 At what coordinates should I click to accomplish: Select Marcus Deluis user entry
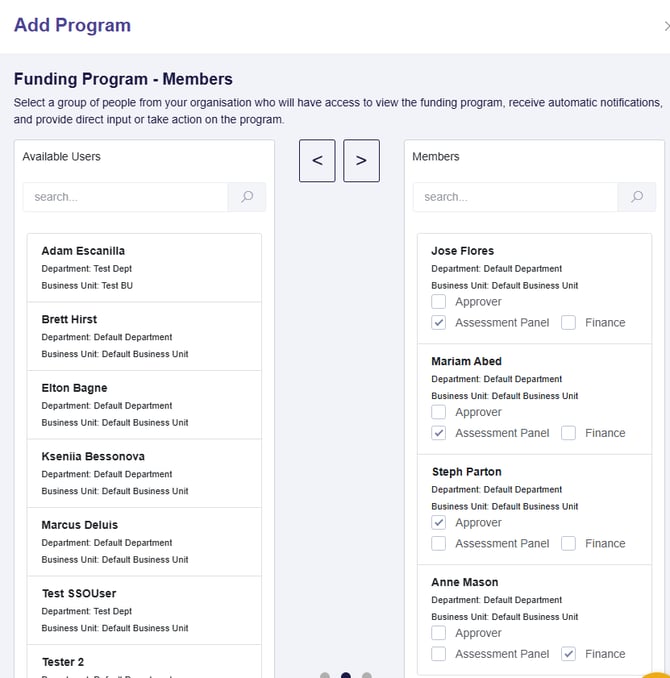pyautogui.click(x=144, y=541)
